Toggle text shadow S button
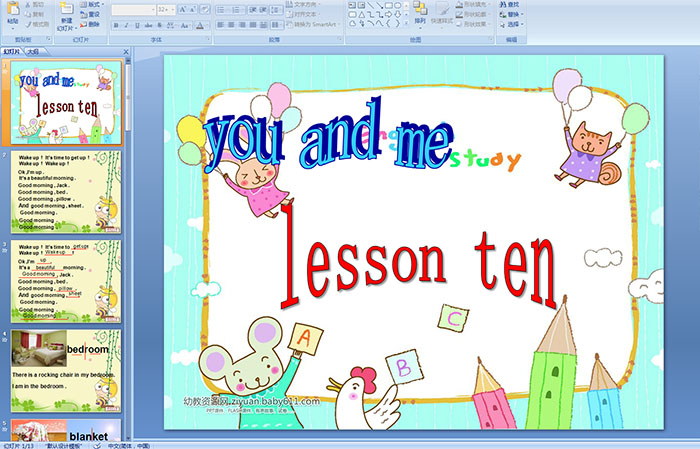 (159, 25)
